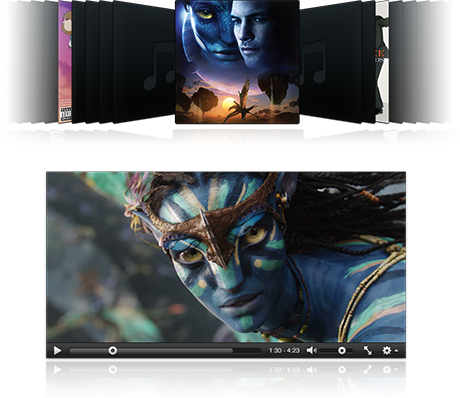Image resolution: width=460 pixels, height=398 pixels.
Task: Select the music-note cover left of Avatar
Action: pos(144,62)
